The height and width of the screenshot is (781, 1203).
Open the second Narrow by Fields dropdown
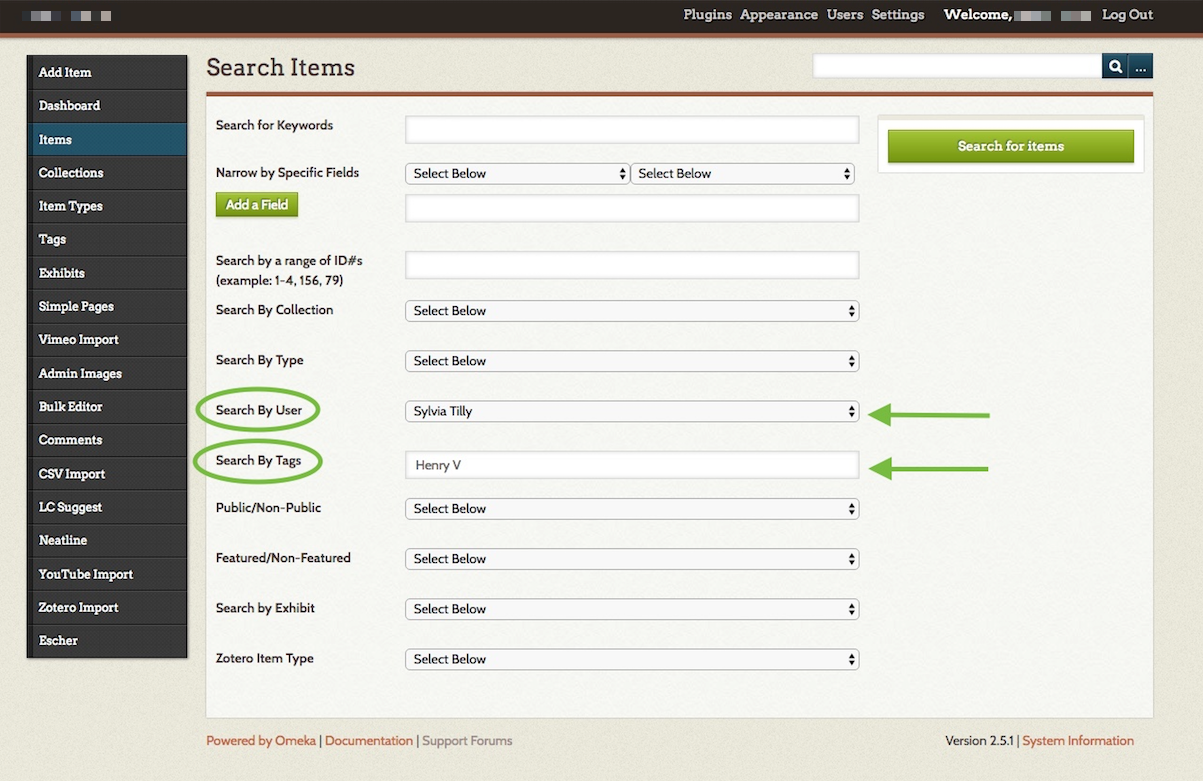[x=742, y=174]
